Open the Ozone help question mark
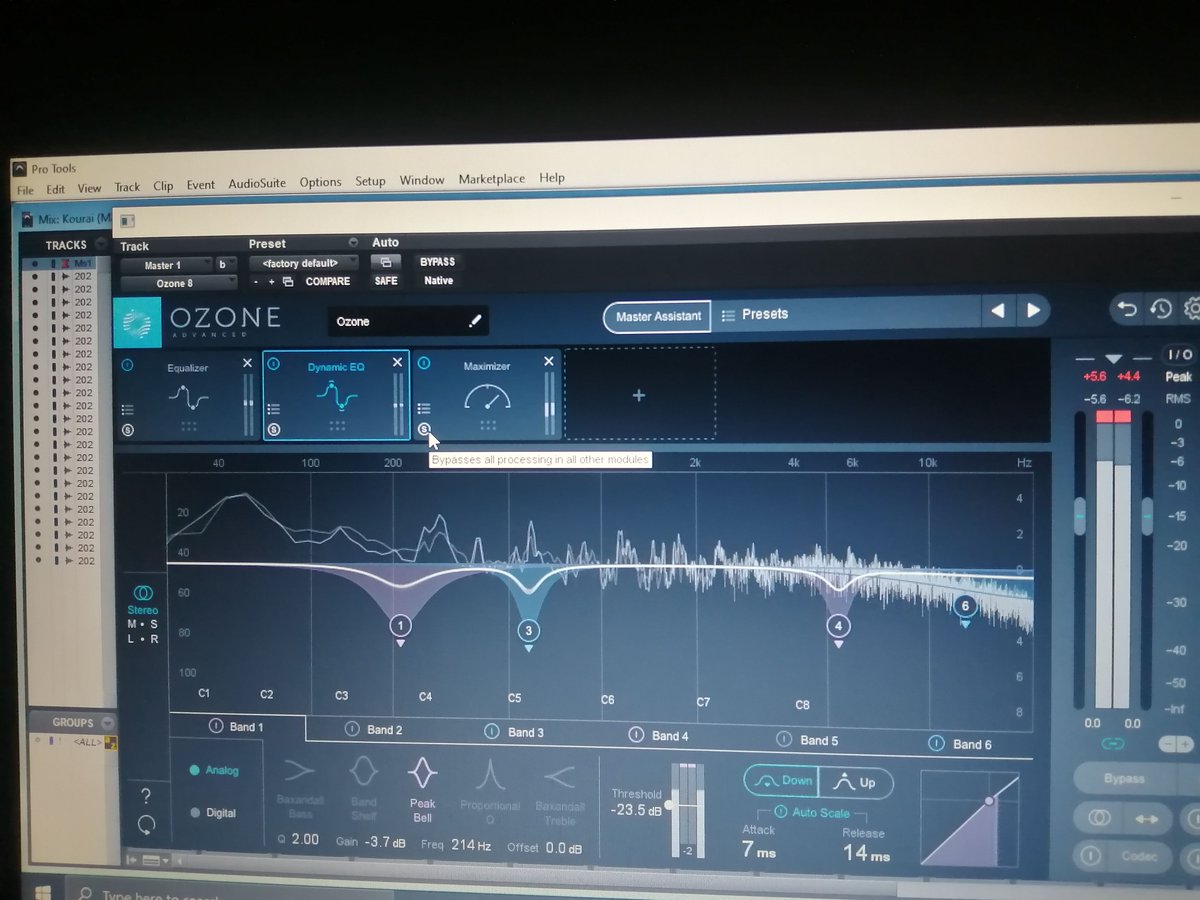The image size is (1200, 900). click(146, 796)
